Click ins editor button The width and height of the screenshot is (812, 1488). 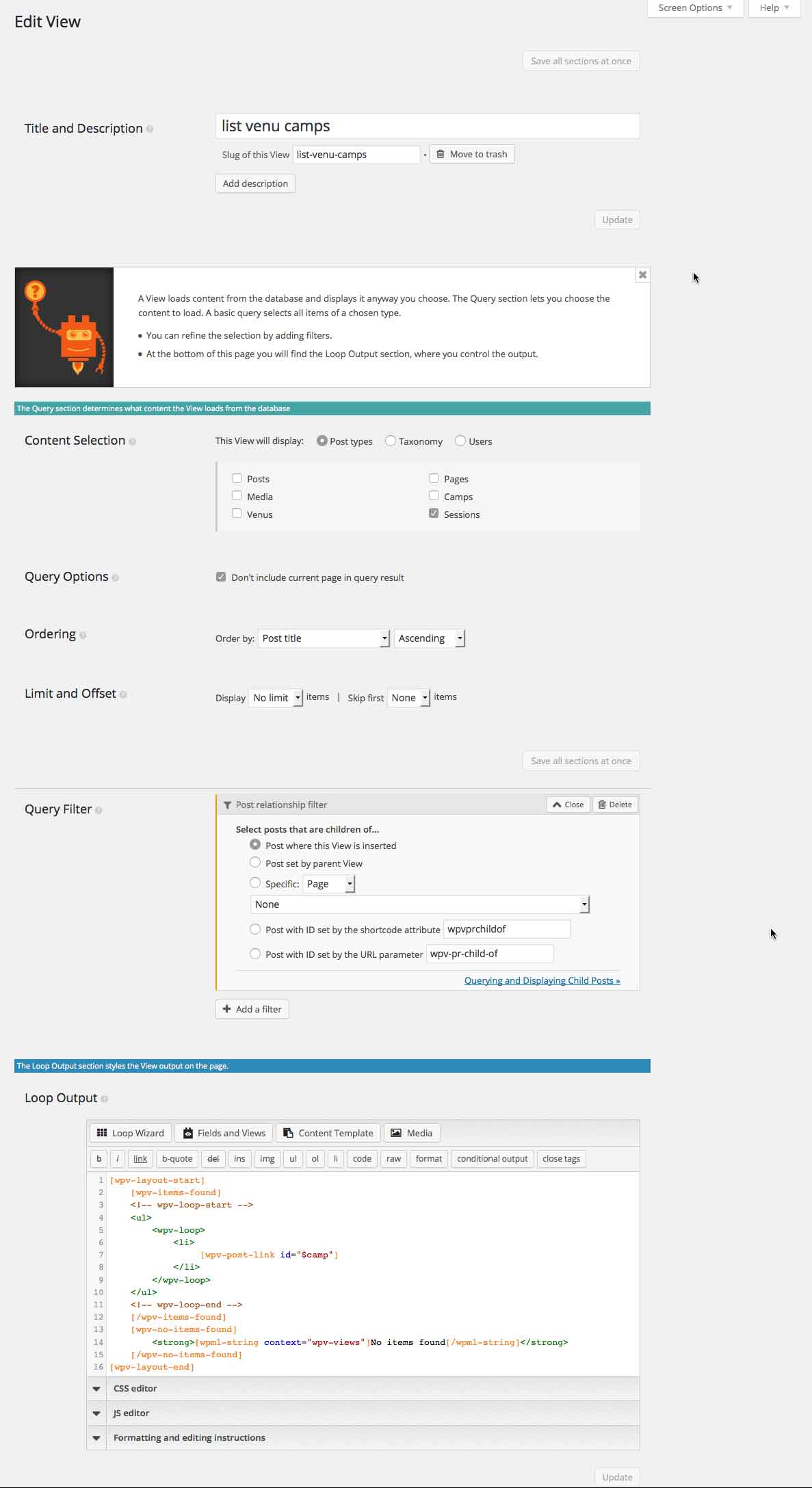[239, 1159]
